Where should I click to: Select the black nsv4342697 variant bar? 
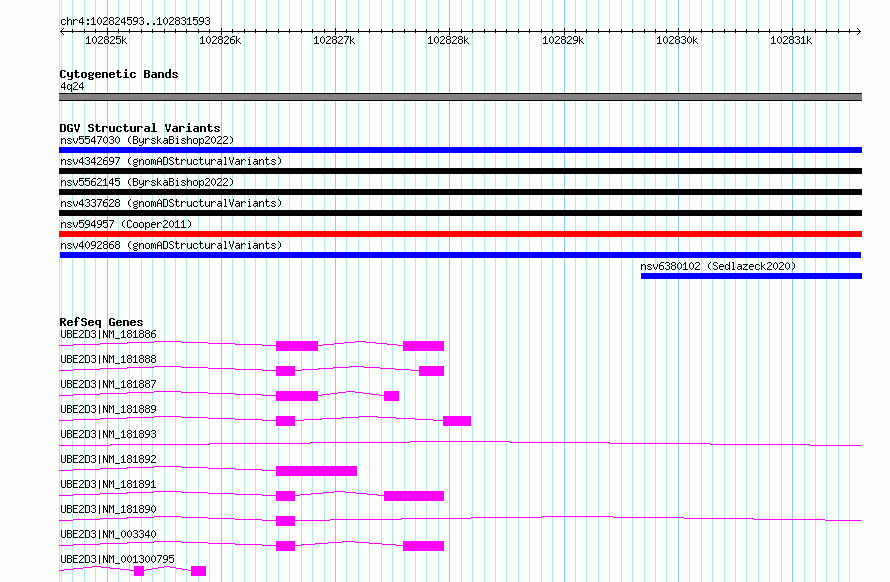pyautogui.click(x=460, y=171)
